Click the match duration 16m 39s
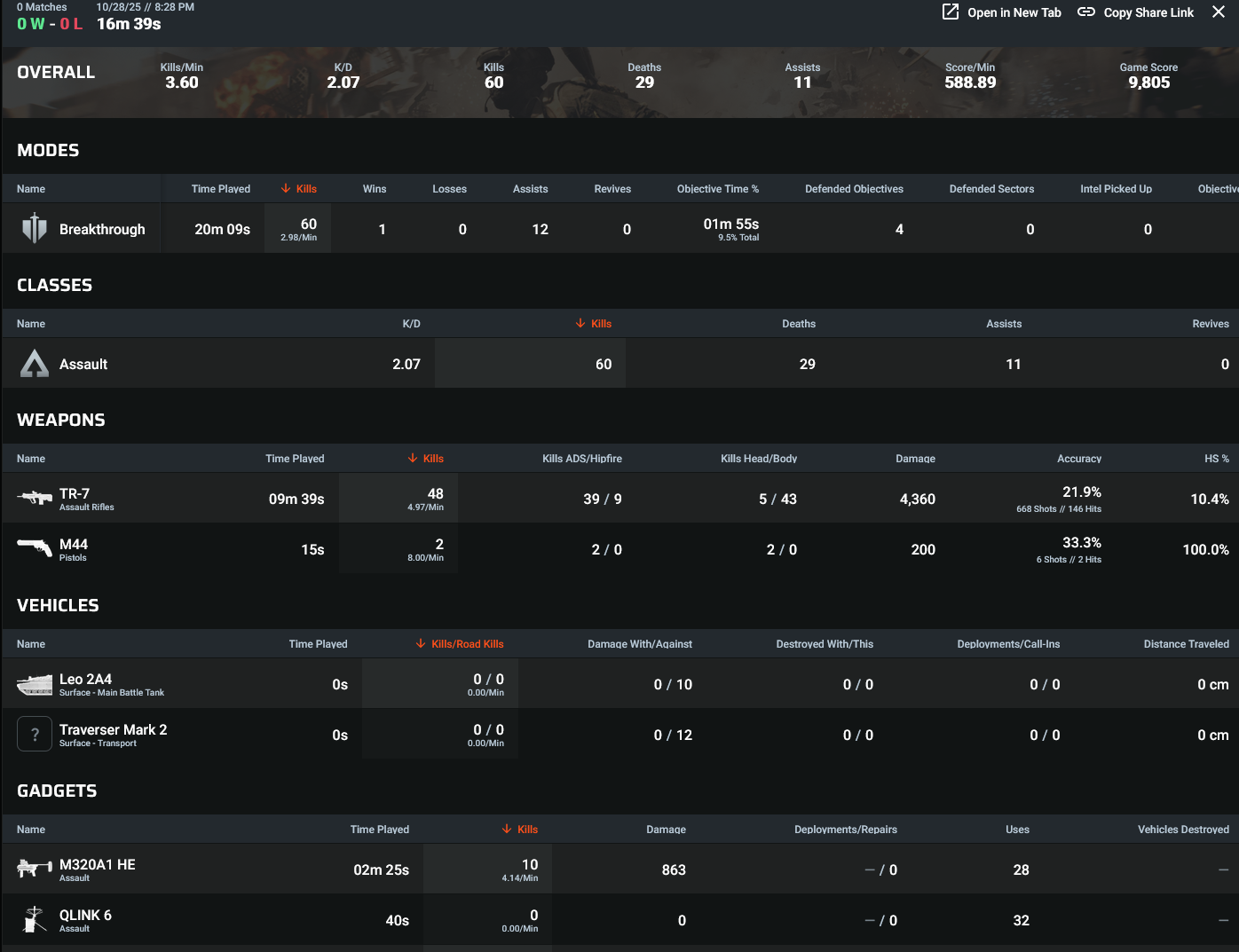The width and height of the screenshot is (1239, 952). (x=129, y=24)
